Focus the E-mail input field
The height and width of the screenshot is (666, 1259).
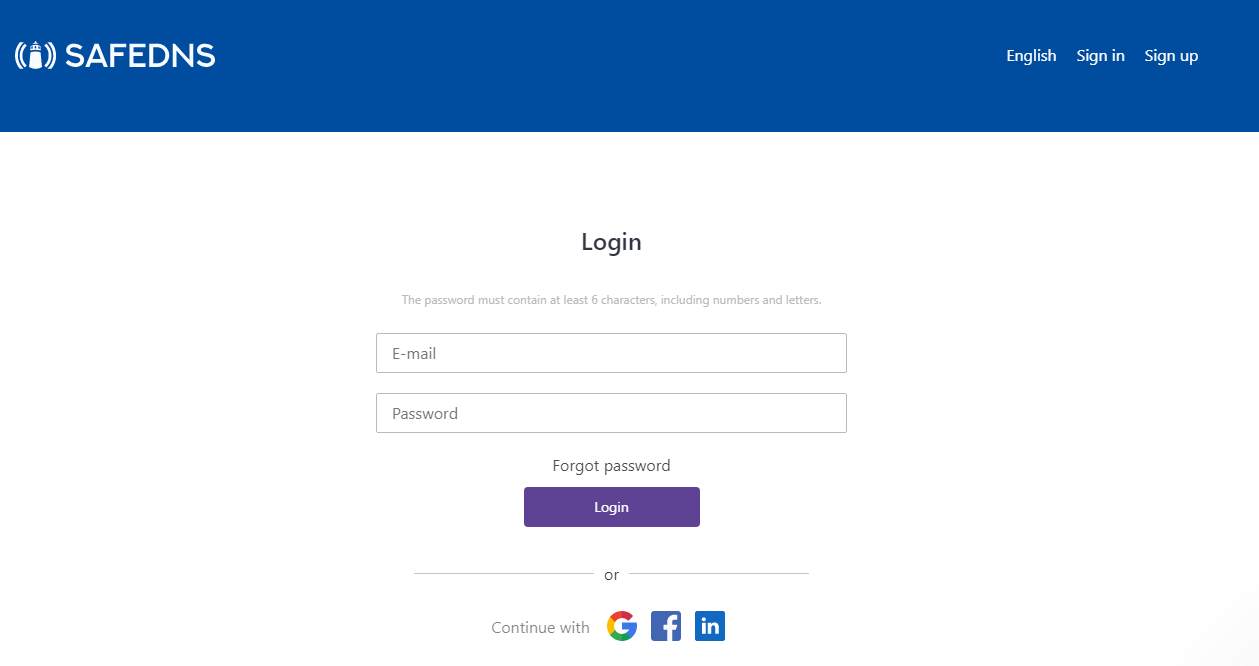click(x=611, y=353)
